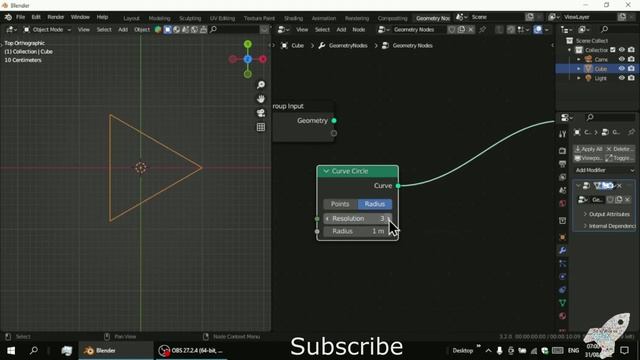
Task: Open the Render menu
Action: point(56,17)
